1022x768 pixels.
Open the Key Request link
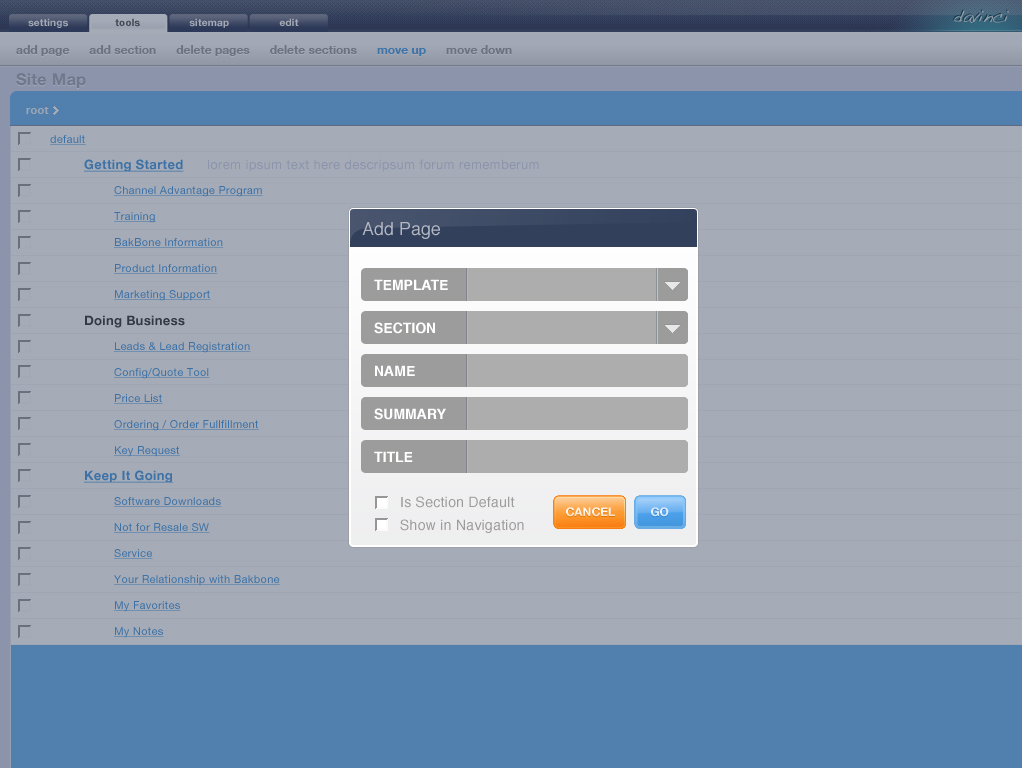[x=146, y=450]
